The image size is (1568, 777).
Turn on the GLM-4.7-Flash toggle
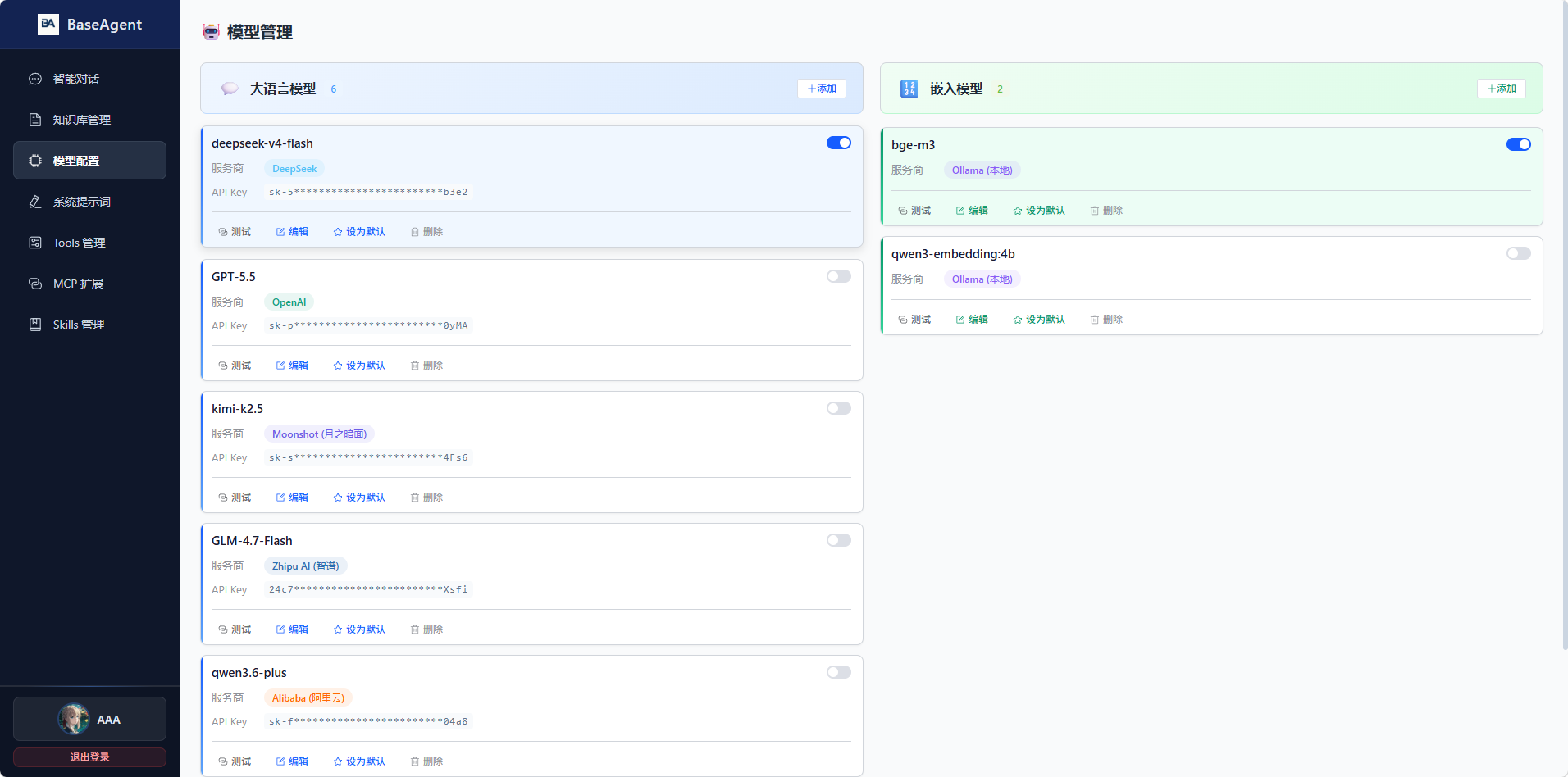click(x=839, y=540)
